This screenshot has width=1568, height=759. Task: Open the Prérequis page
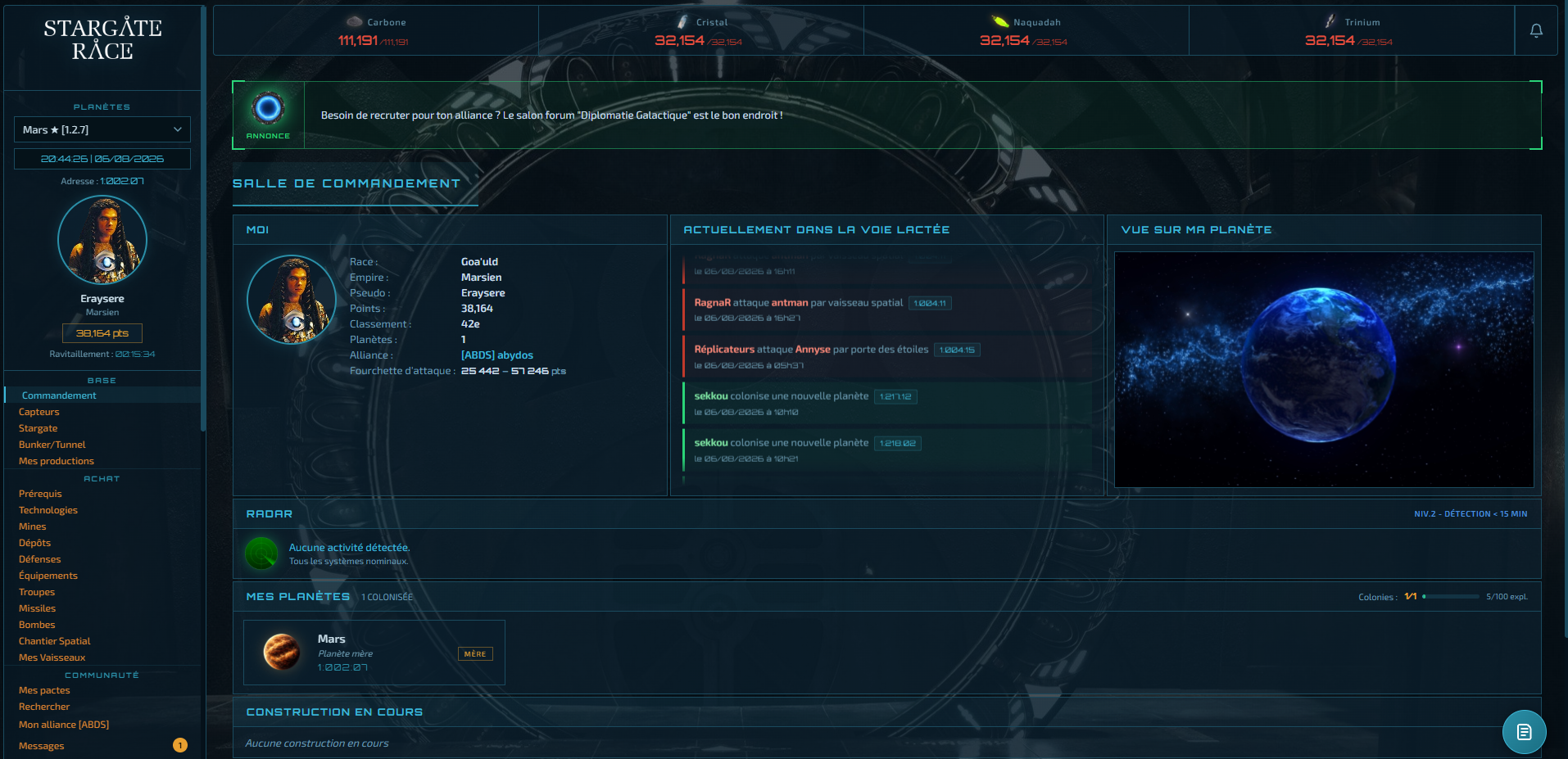[40, 494]
